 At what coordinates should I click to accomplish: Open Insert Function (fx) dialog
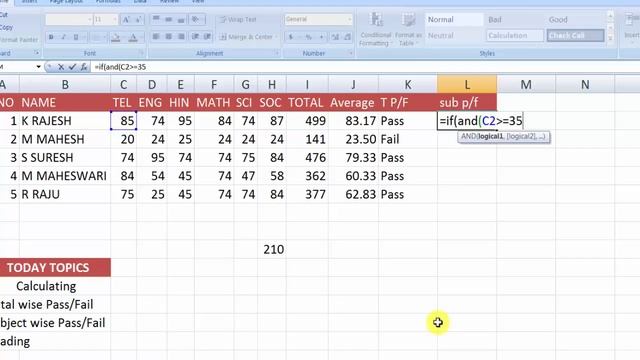pyautogui.click(x=84, y=67)
